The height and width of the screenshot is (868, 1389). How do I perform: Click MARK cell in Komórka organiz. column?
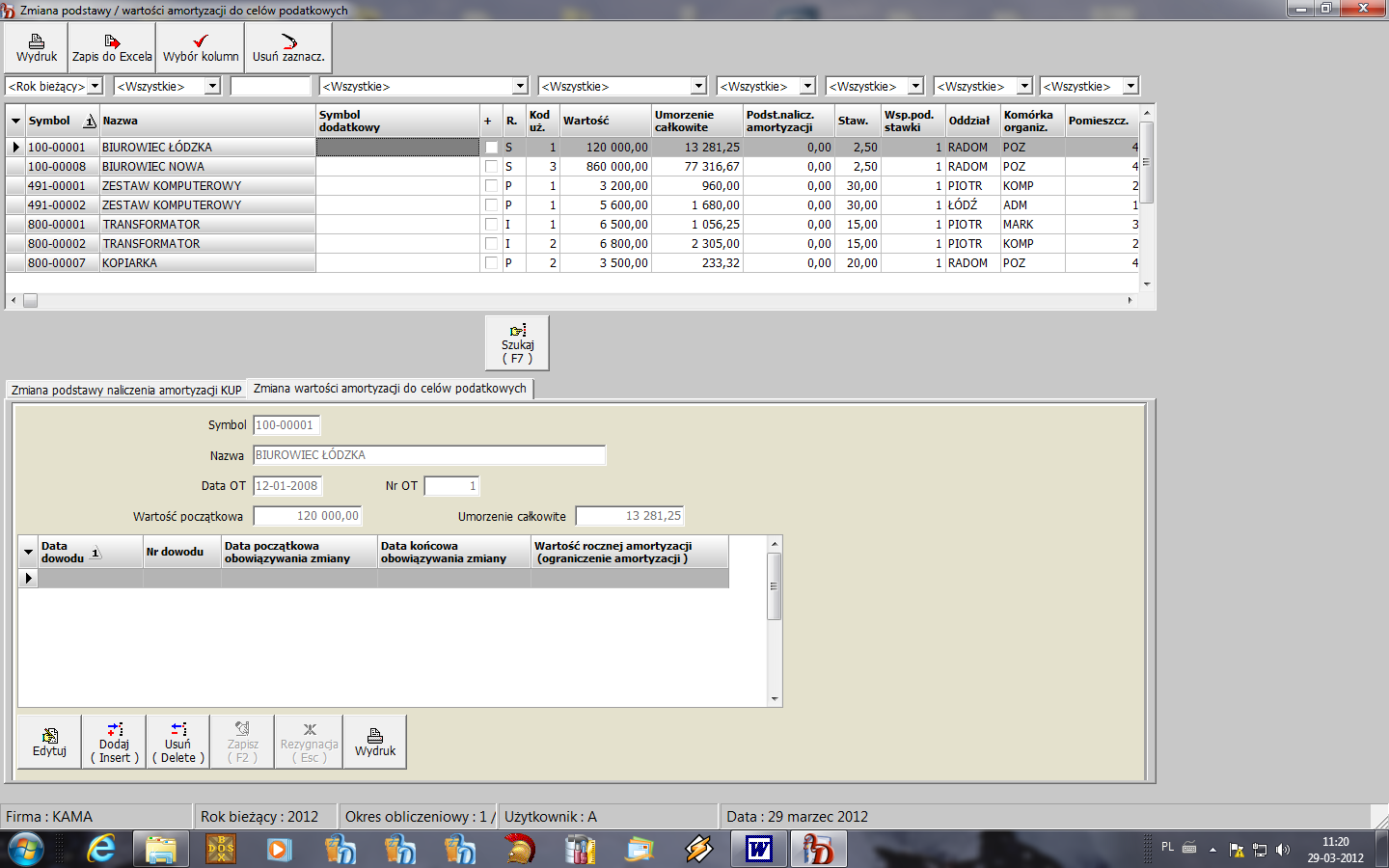pos(1032,225)
